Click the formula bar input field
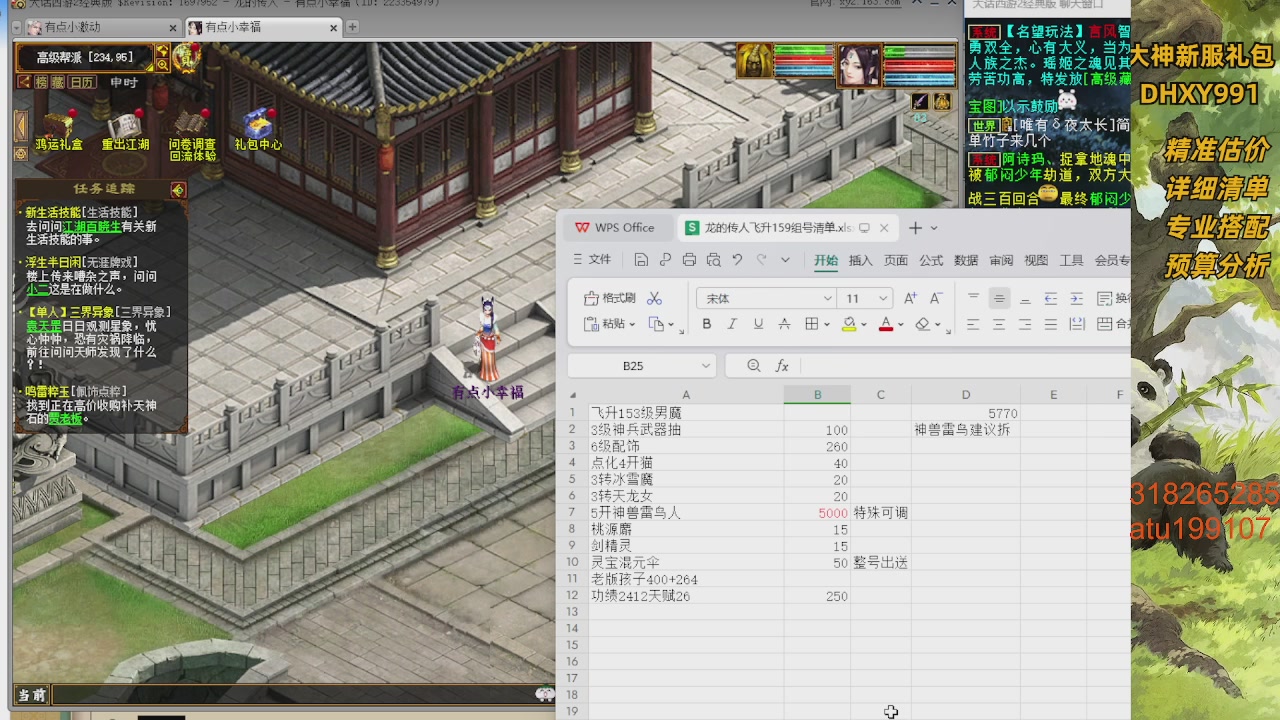This screenshot has height=720, width=1280. (965, 366)
